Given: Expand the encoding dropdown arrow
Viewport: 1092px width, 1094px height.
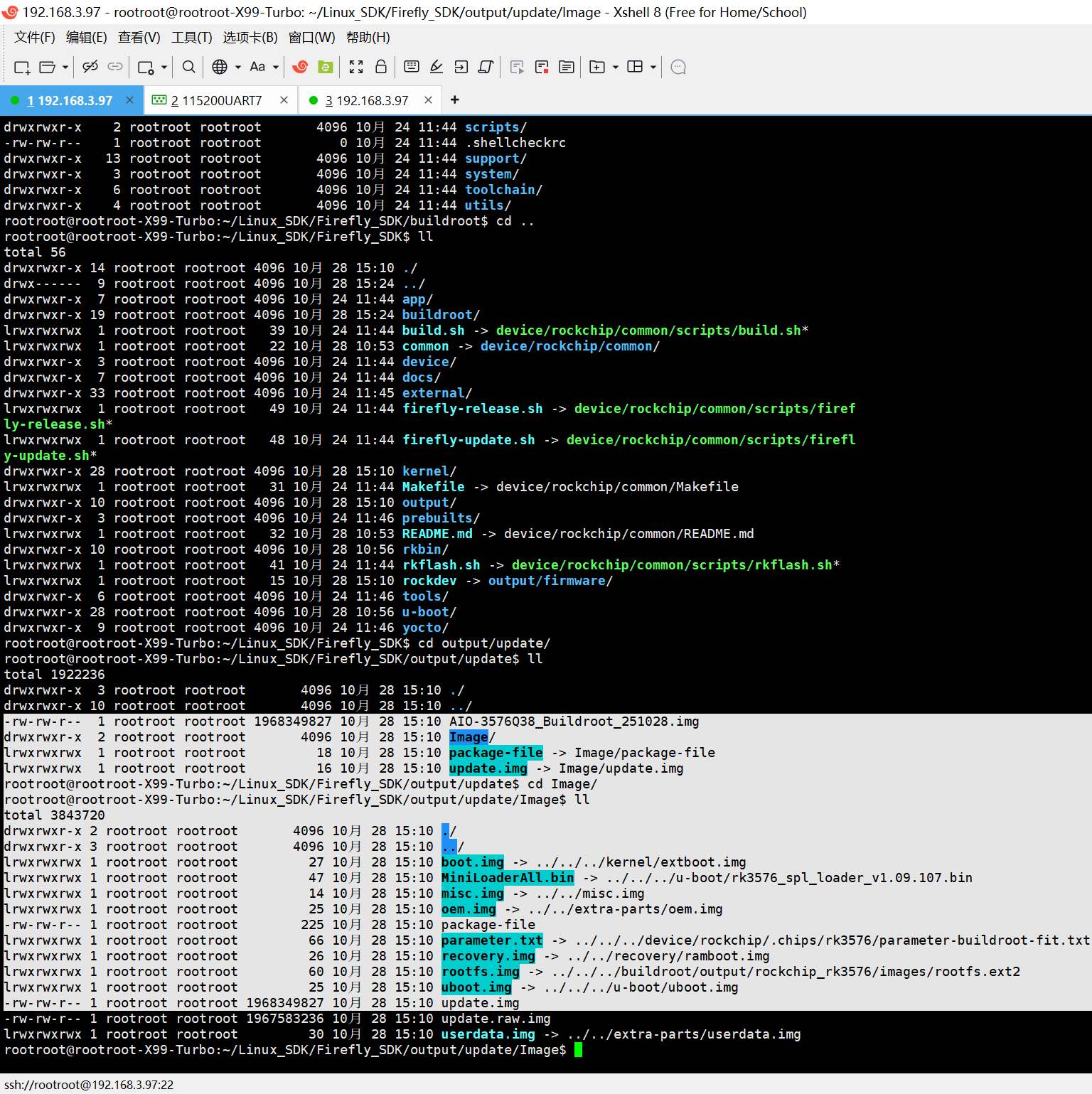Looking at the screenshot, I should click(x=238, y=67).
